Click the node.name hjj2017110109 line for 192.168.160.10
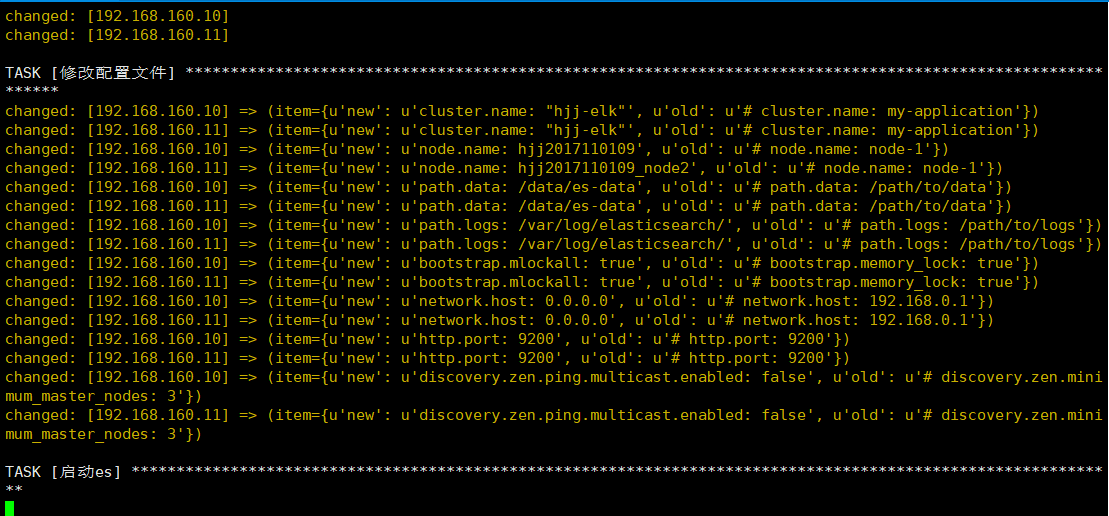This screenshot has height=516, width=1109. pos(477,149)
